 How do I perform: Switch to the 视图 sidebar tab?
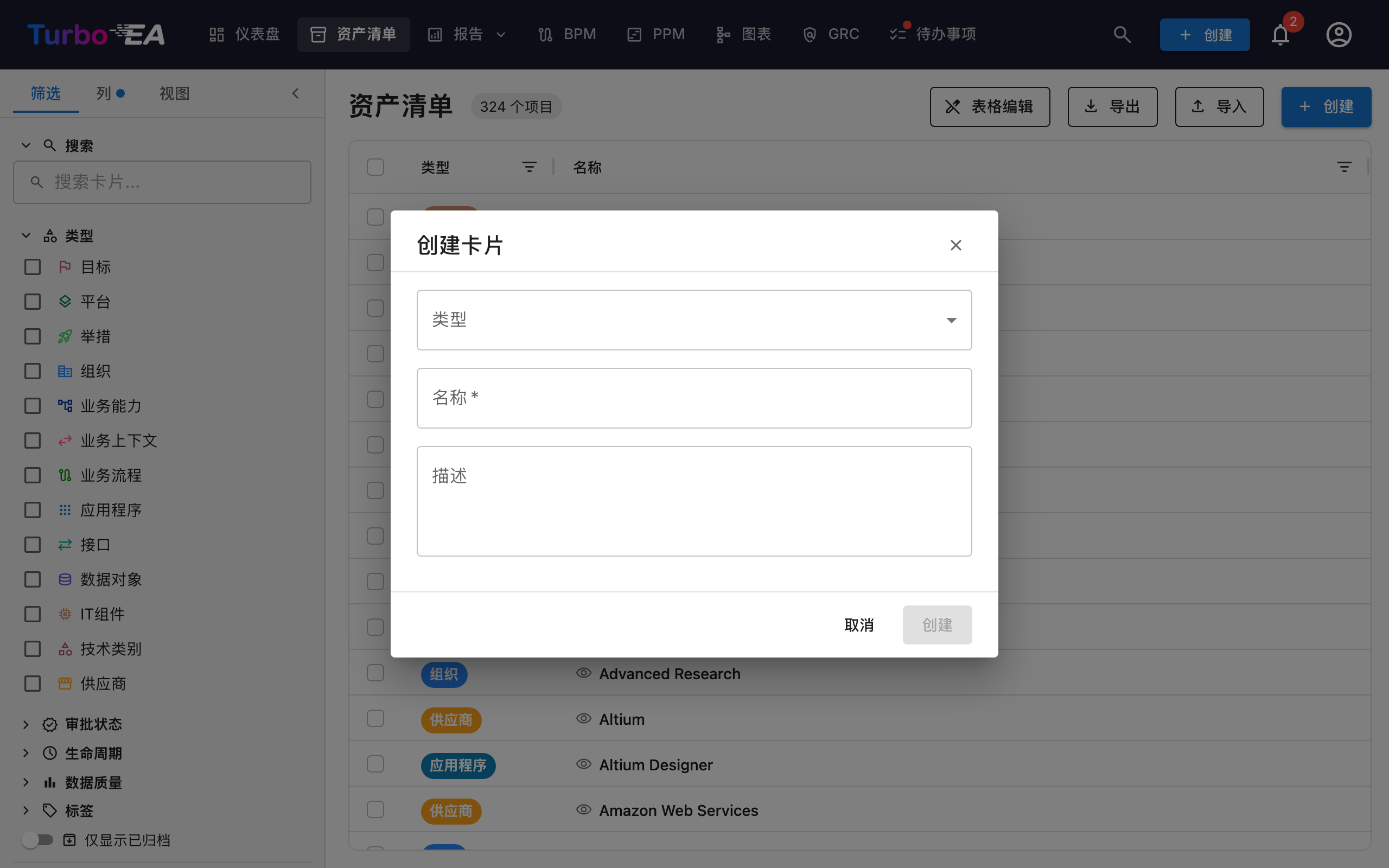point(175,93)
